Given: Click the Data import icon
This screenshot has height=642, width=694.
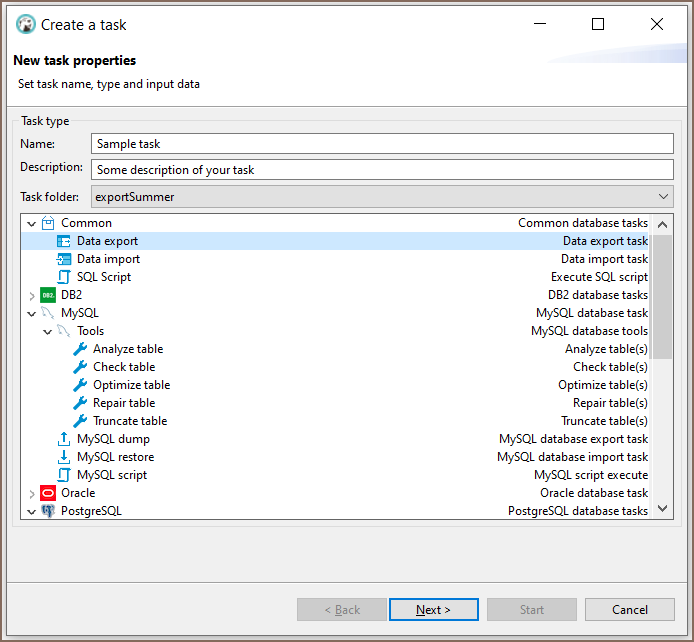Looking at the screenshot, I should click(x=64, y=259).
